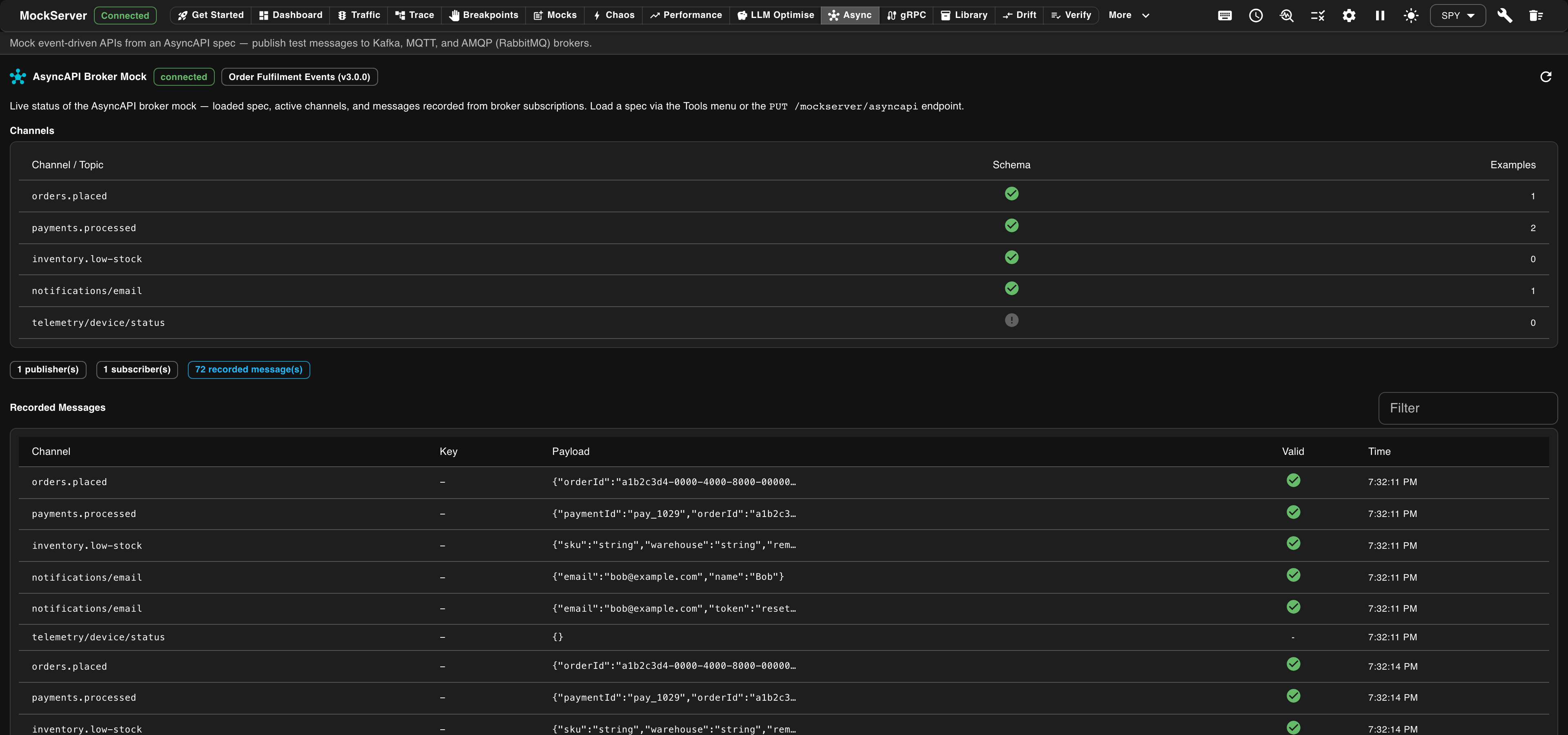Select the orders.placed channel row
The image size is (1568, 735).
coord(784,196)
